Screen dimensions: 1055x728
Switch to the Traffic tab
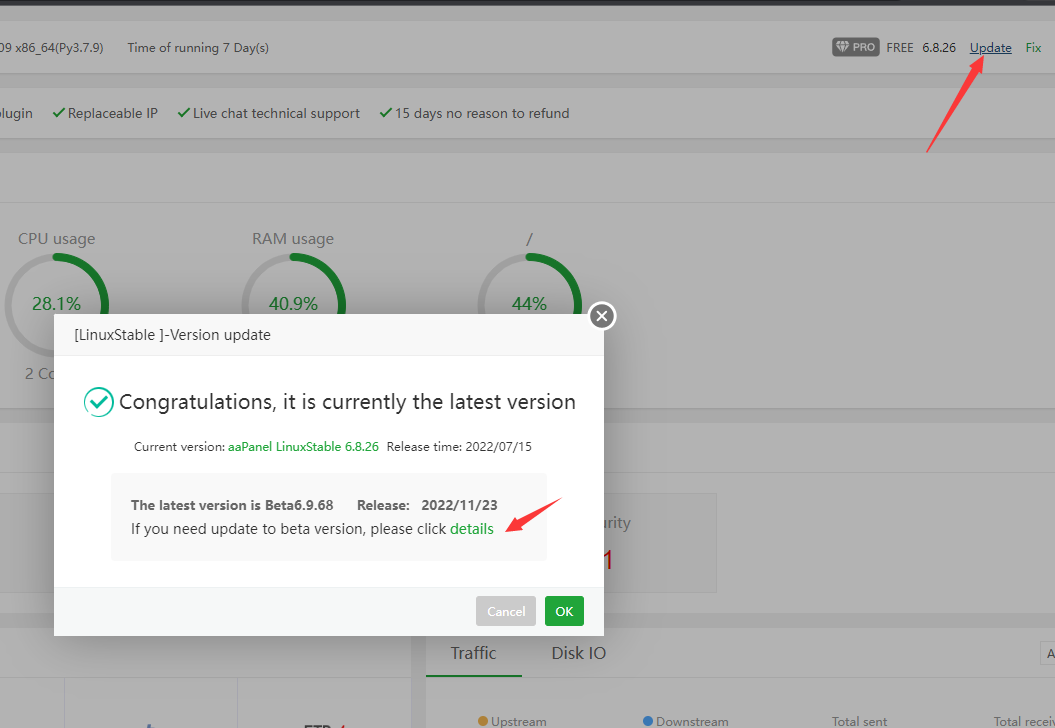474,653
